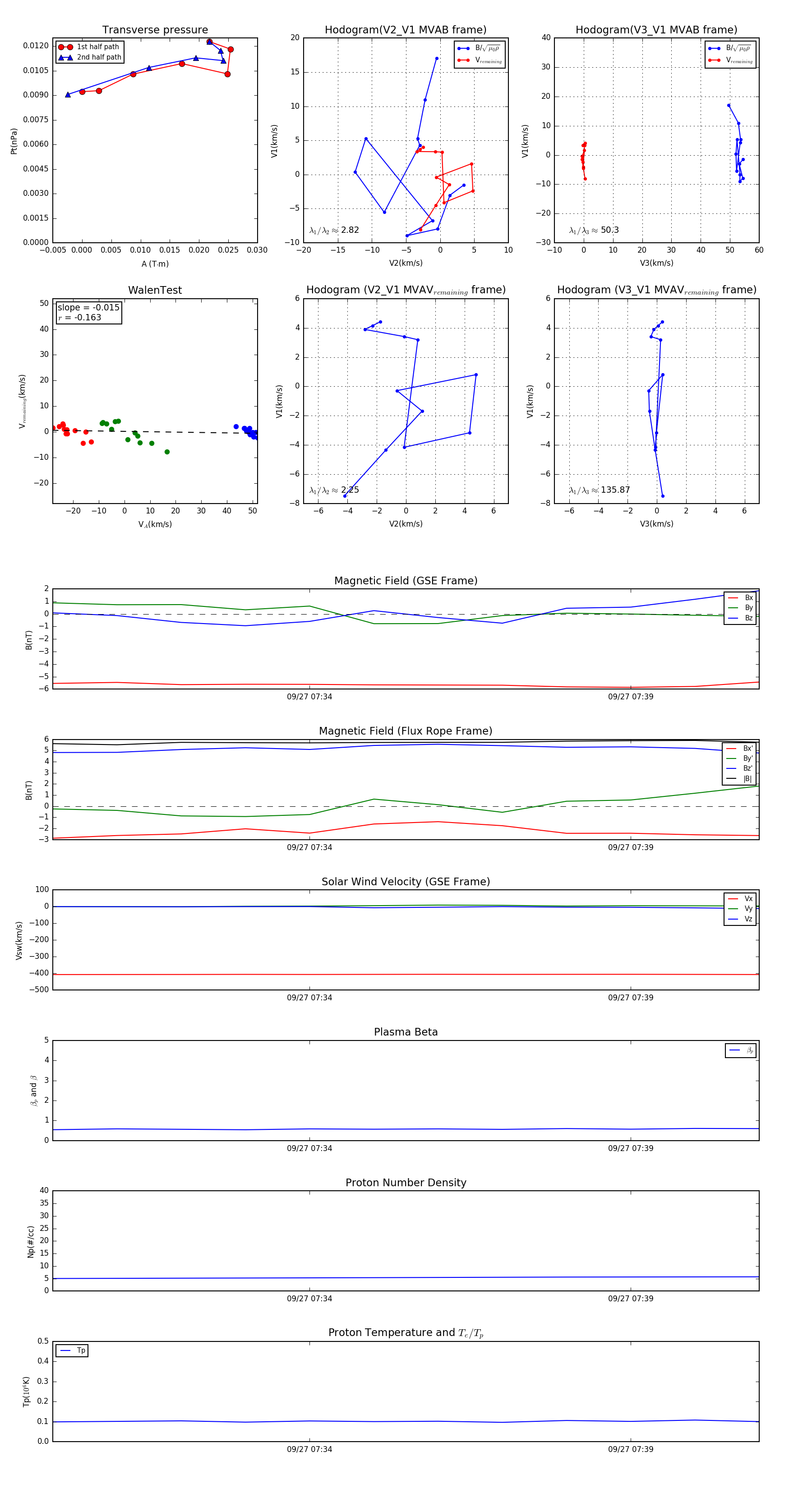
Task: Click 'Hodogram (V2_V1 MVAV remaining frame)' title
Action: (x=406, y=290)
